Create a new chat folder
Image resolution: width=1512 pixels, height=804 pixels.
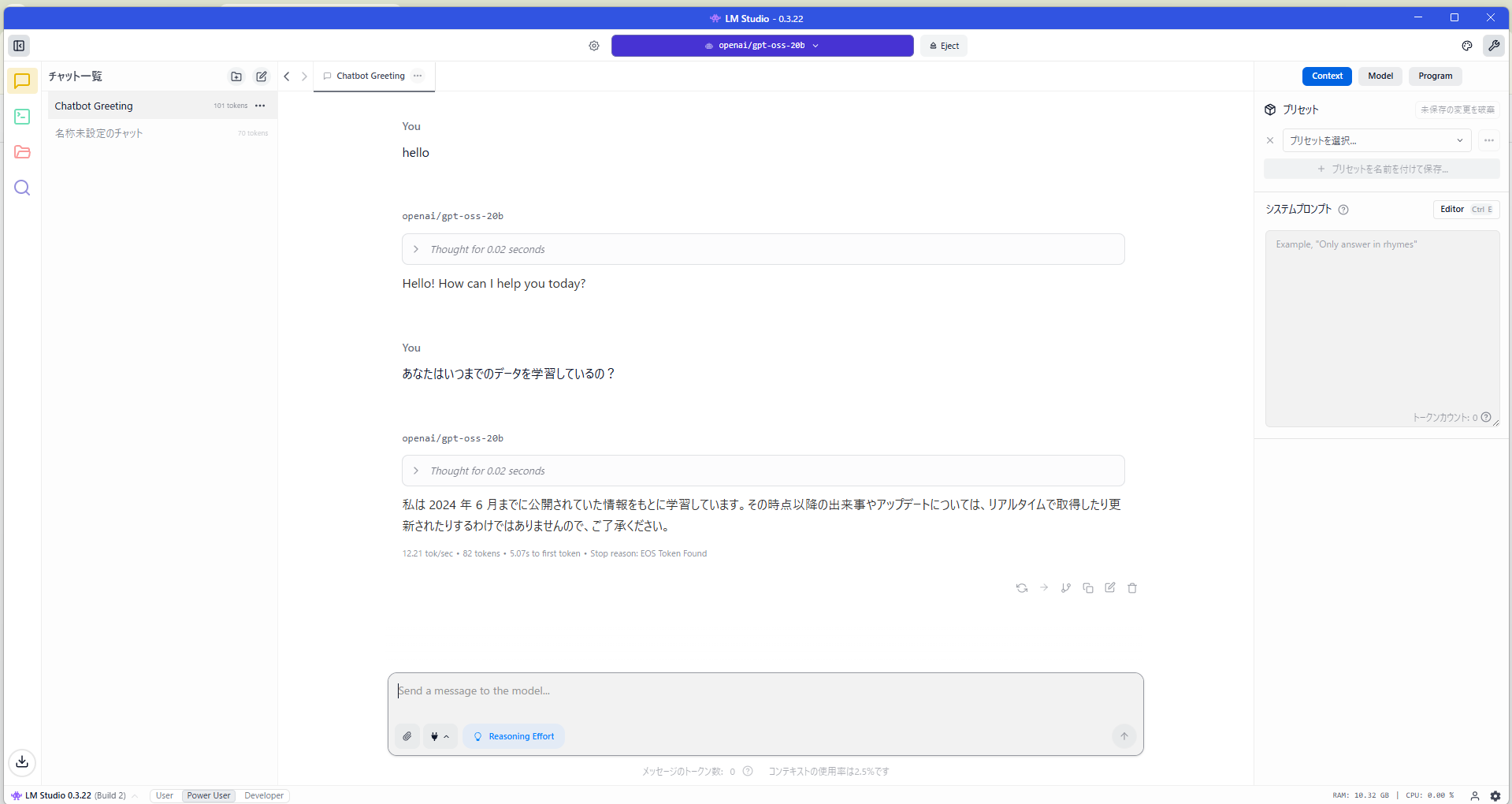(236, 76)
